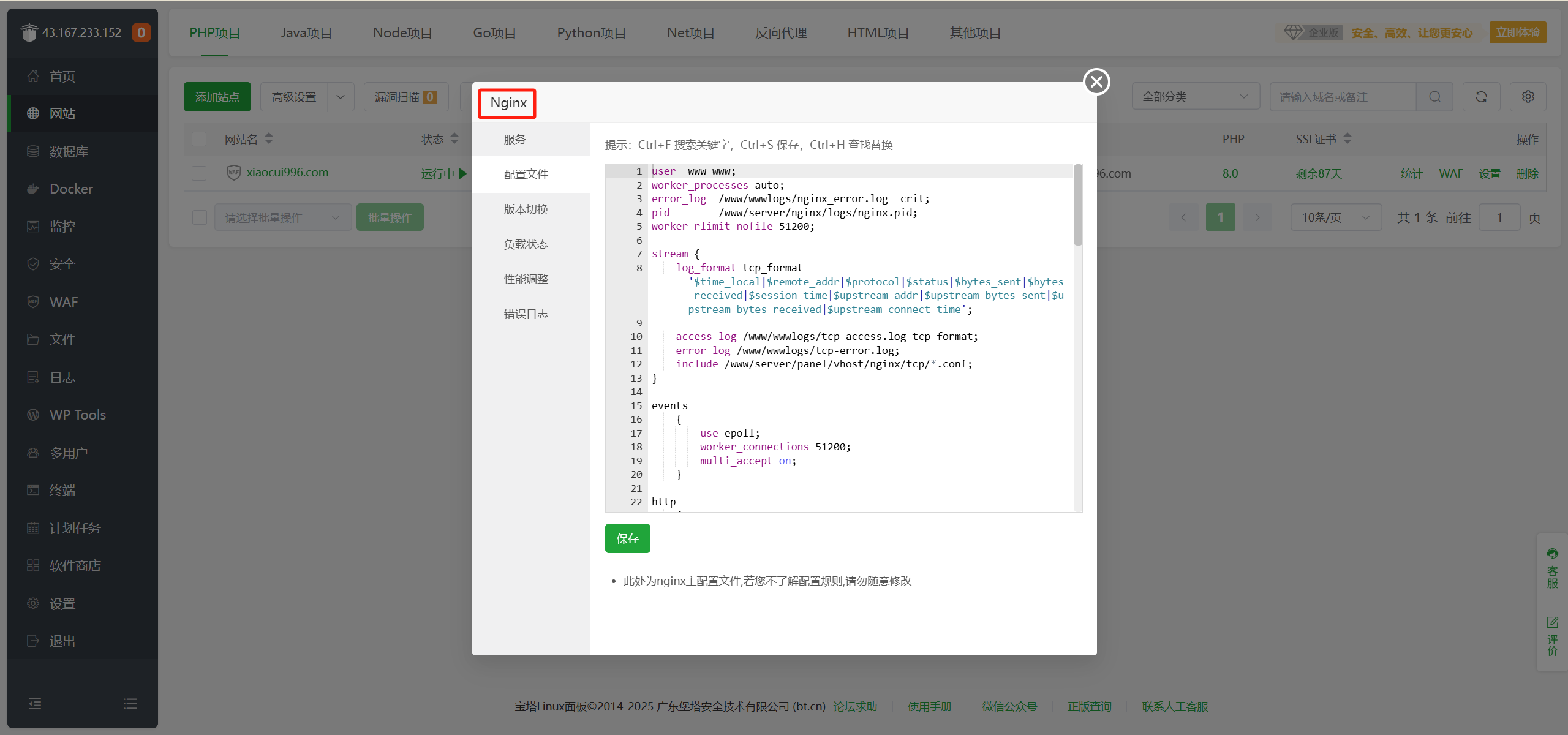Check the checkbox beside the batch operation selector
1568x735 pixels.
point(199,217)
